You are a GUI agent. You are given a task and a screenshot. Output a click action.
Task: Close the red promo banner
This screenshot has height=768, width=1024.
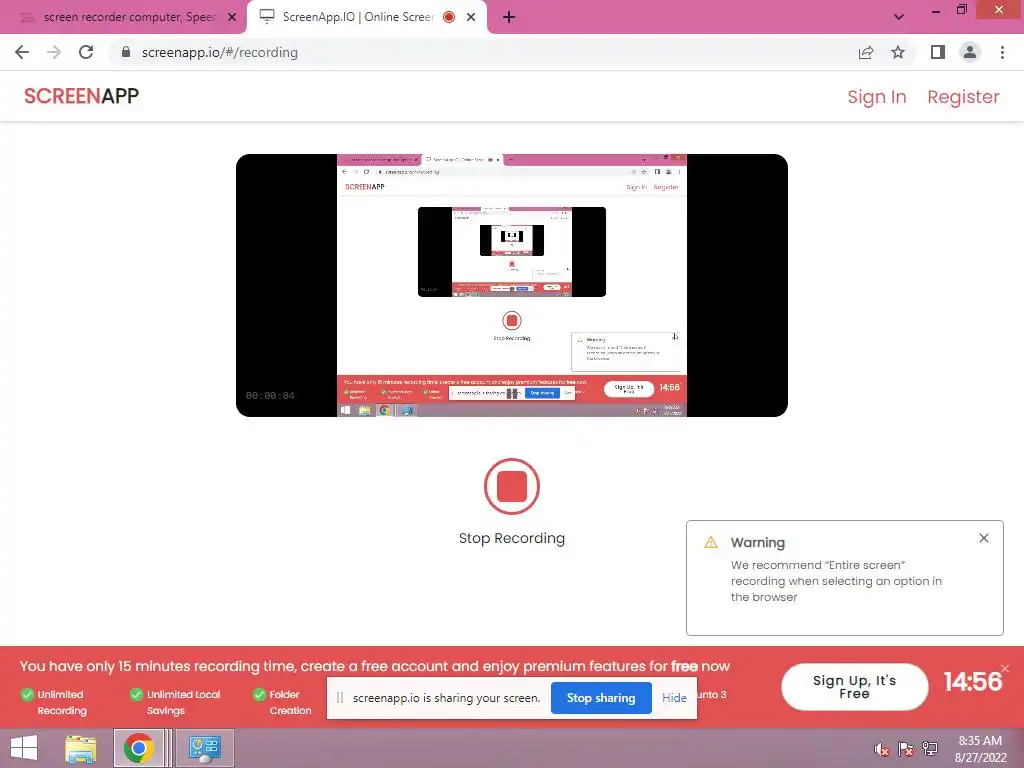click(x=1005, y=668)
